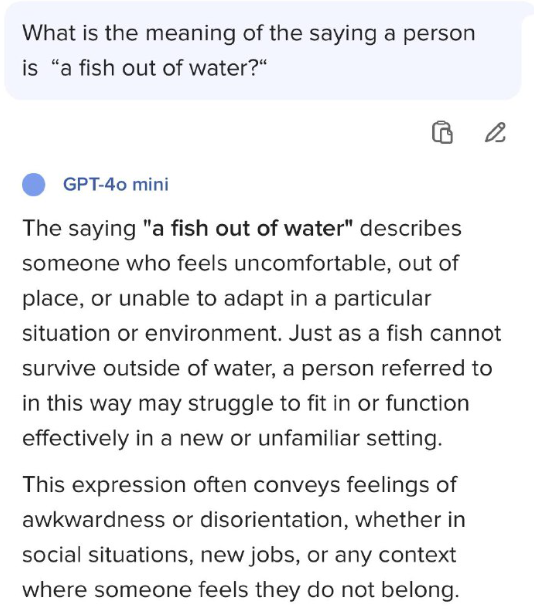Click the blue circular GPT-4o mini avatar

[x=34, y=184]
